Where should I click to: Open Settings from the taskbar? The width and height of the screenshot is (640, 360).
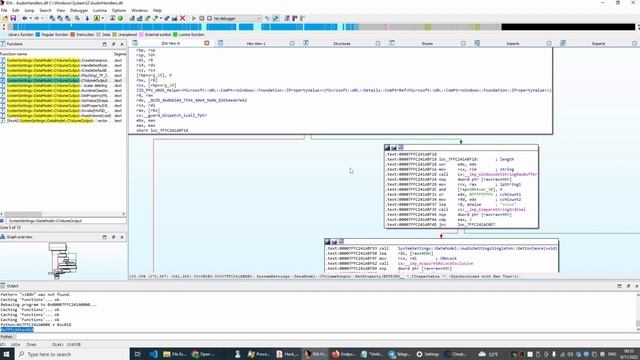428,354
